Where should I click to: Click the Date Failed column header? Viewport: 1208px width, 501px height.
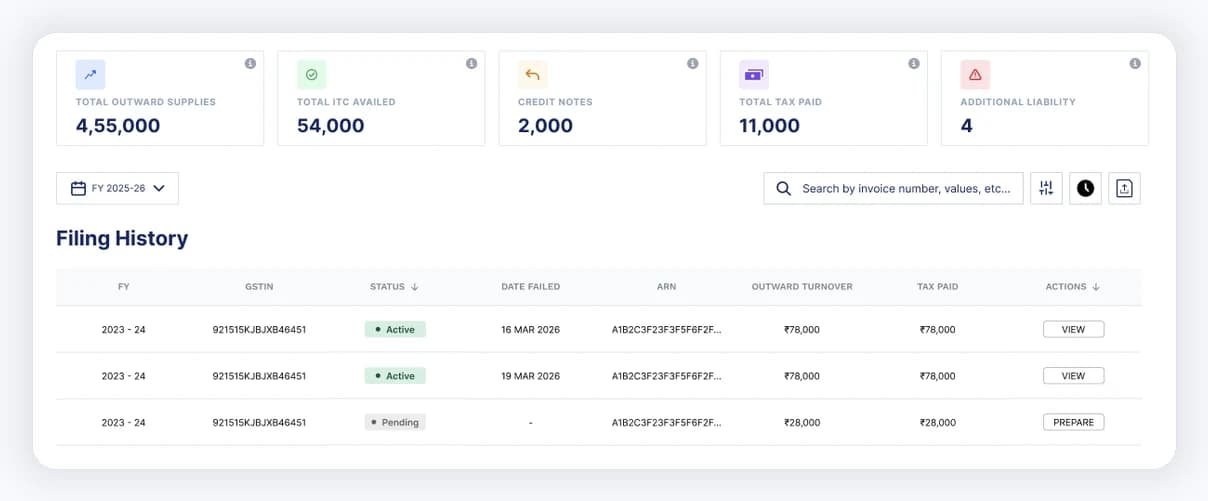click(x=530, y=287)
